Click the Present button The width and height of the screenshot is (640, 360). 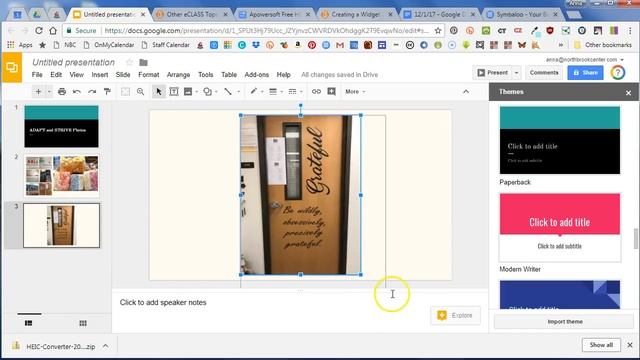point(493,73)
